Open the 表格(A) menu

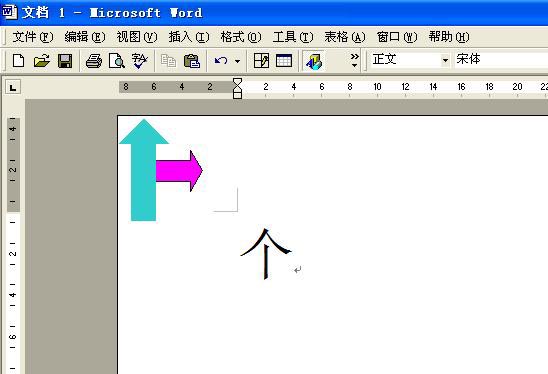click(345, 37)
